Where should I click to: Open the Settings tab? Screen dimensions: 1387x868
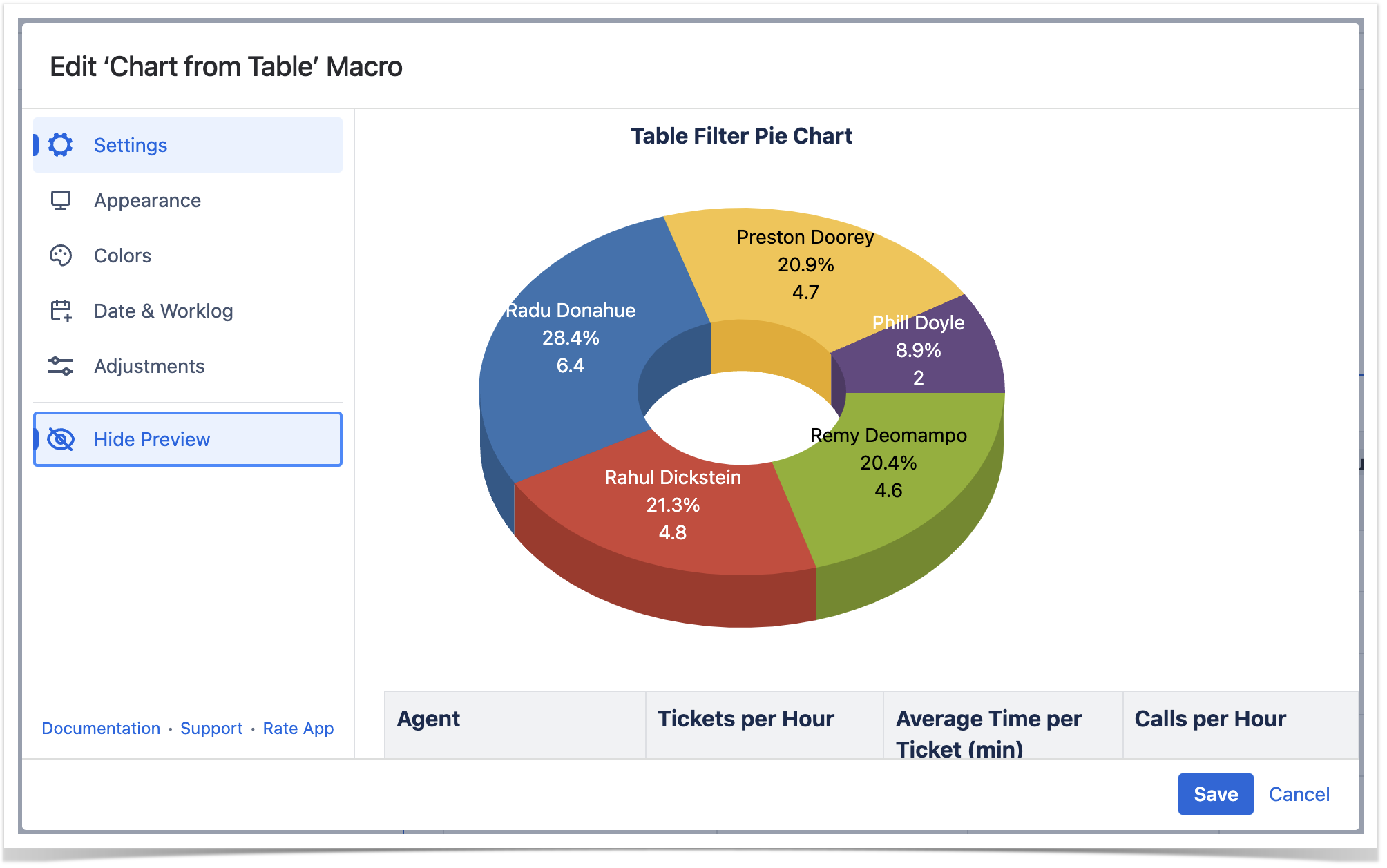(x=131, y=145)
